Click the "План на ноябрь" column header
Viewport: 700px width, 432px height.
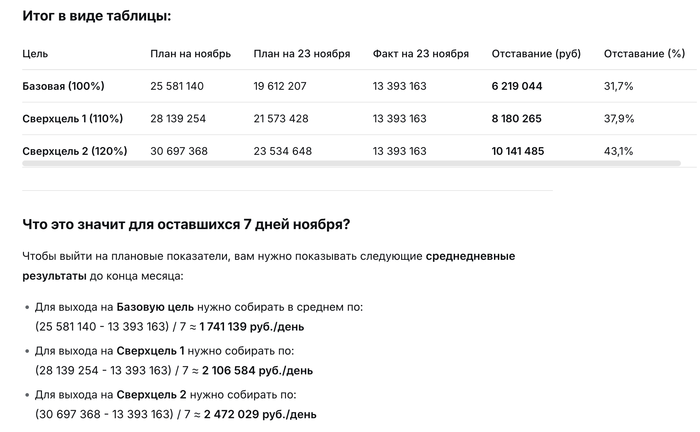click(190, 53)
